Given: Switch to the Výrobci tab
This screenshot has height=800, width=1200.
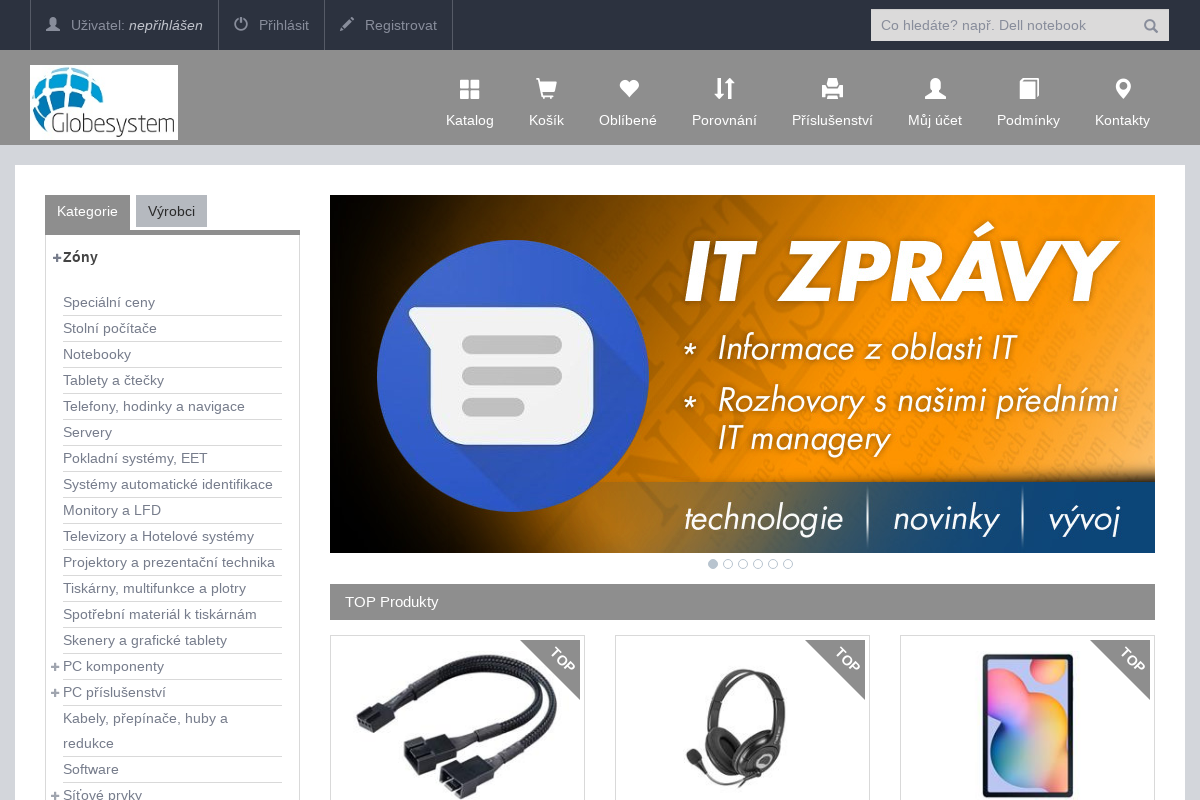Looking at the screenshot, I should (x=171, y=211).
